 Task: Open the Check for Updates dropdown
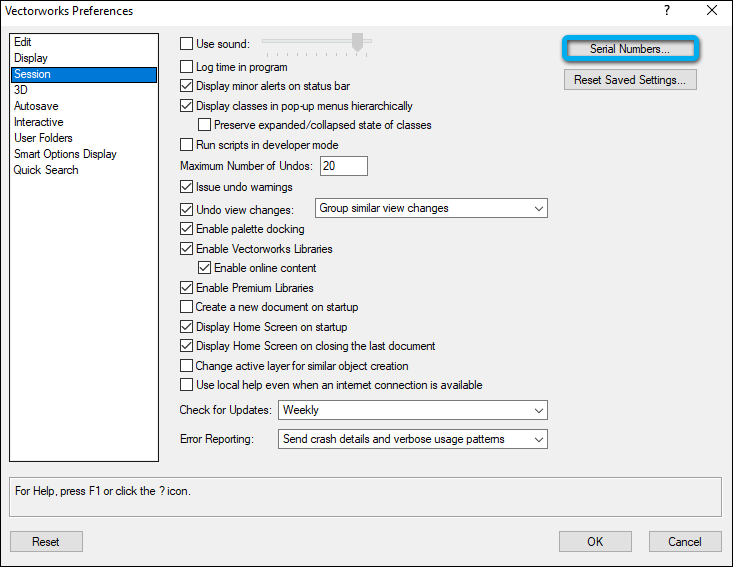[x=413, y=410]
